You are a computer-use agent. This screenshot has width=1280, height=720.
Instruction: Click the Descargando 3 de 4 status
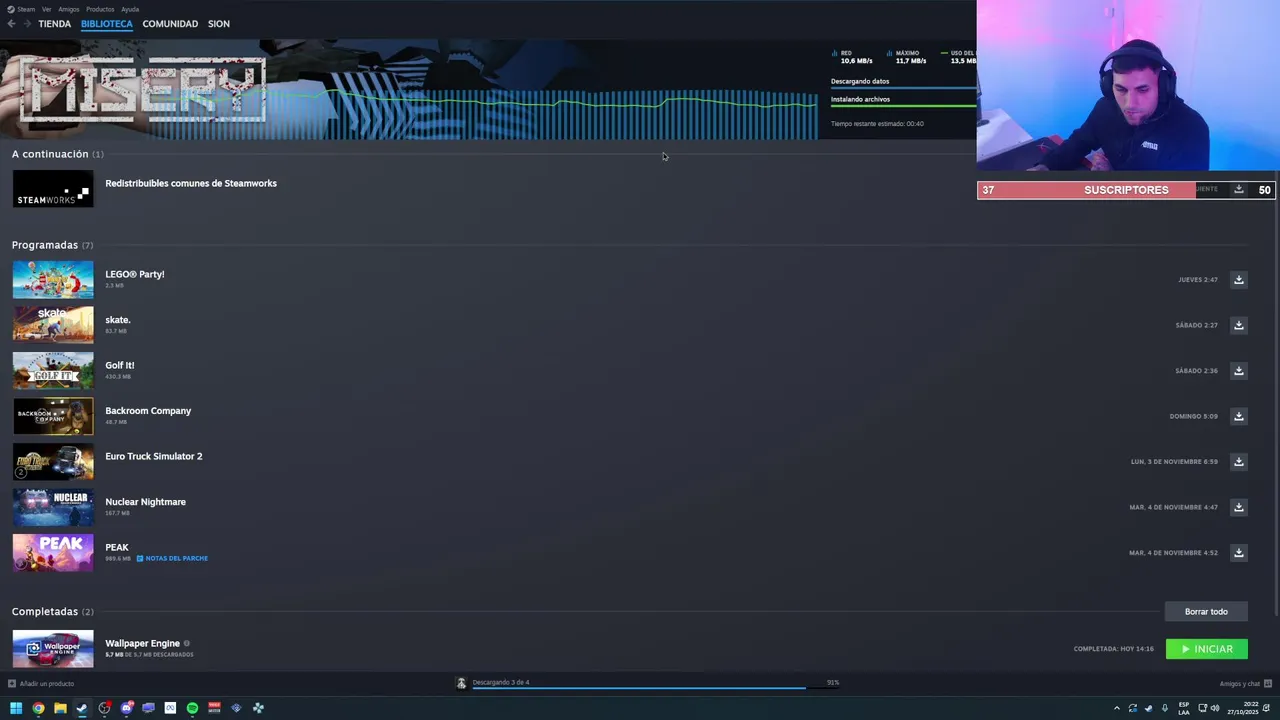click(x=501, y=682)
